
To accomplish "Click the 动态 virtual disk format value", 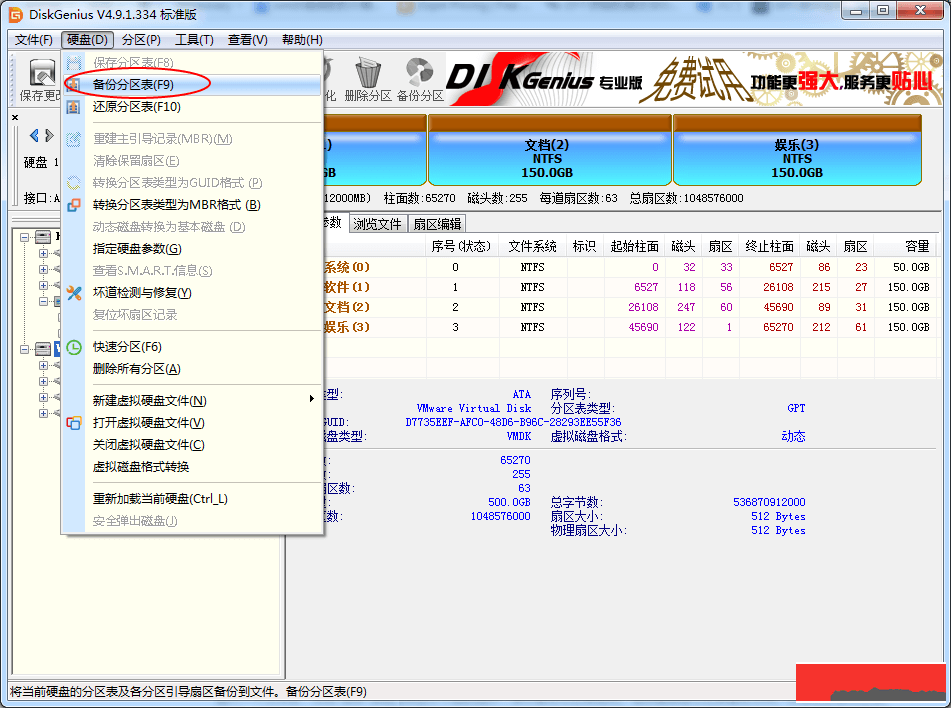I will point(793,436).
